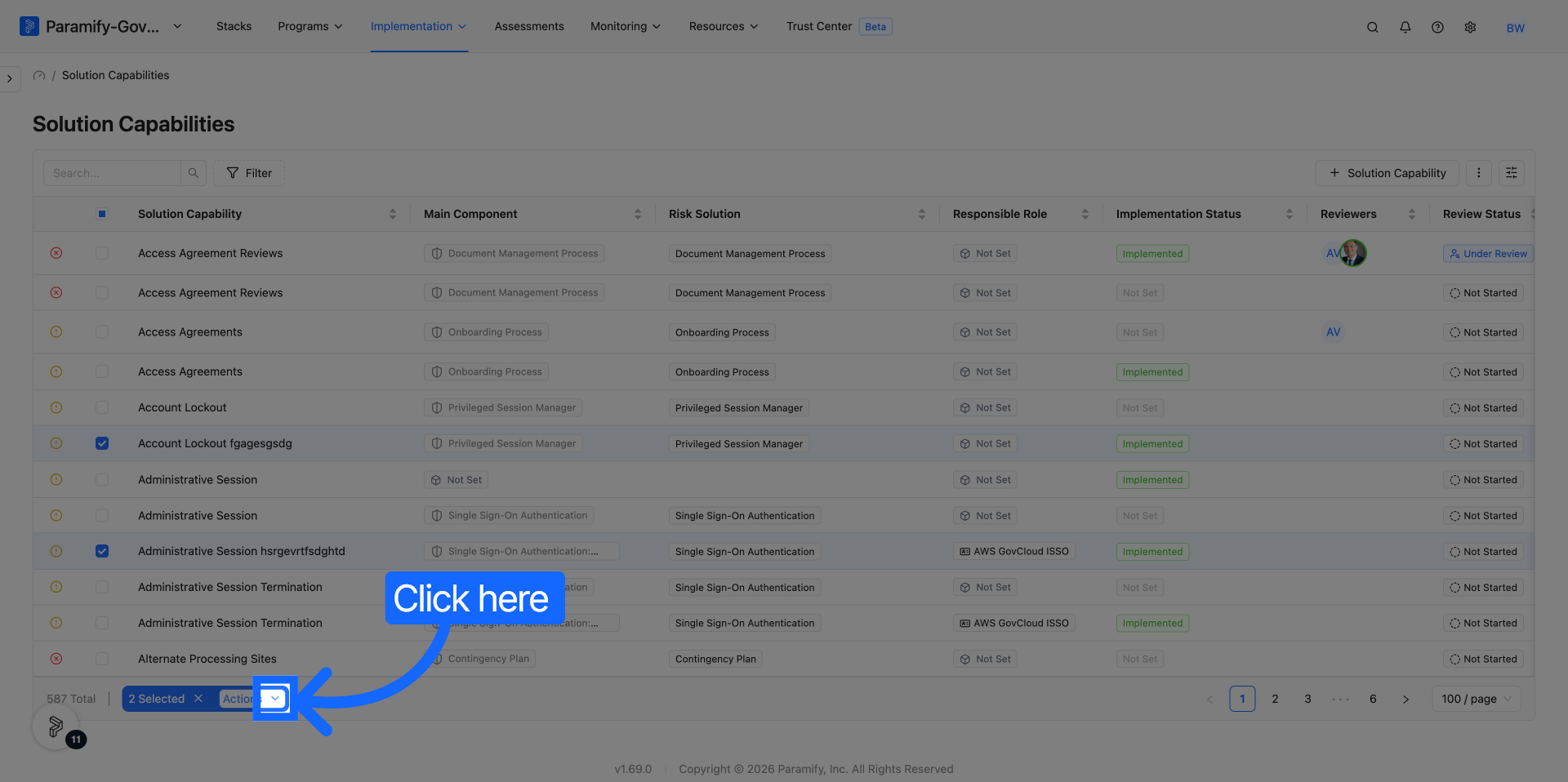1568x782 pixels.
Task: Clear the 2 Selected selection with X
Action: coord(198,699)
